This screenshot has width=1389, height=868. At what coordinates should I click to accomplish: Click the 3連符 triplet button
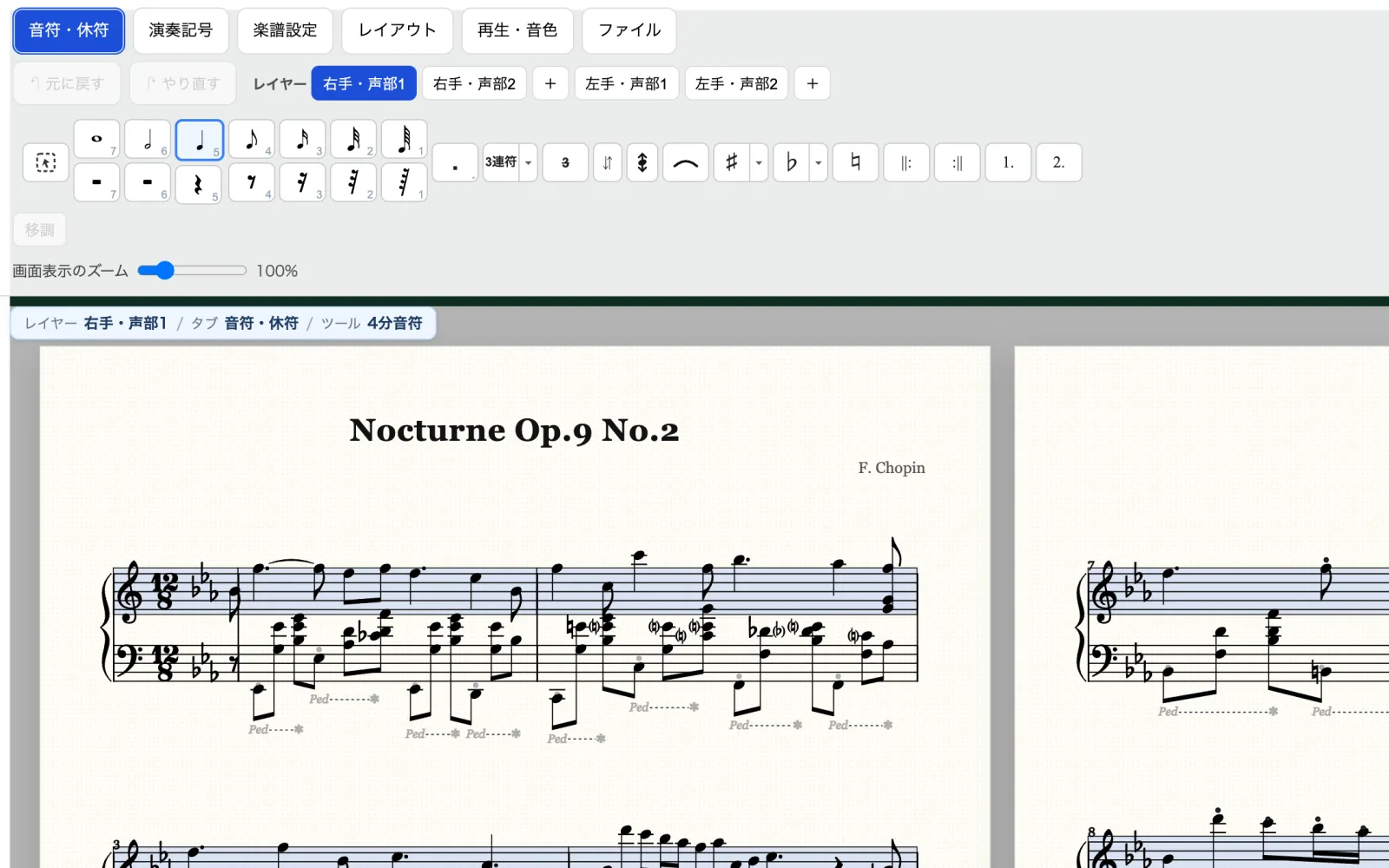tap(501, 162)
